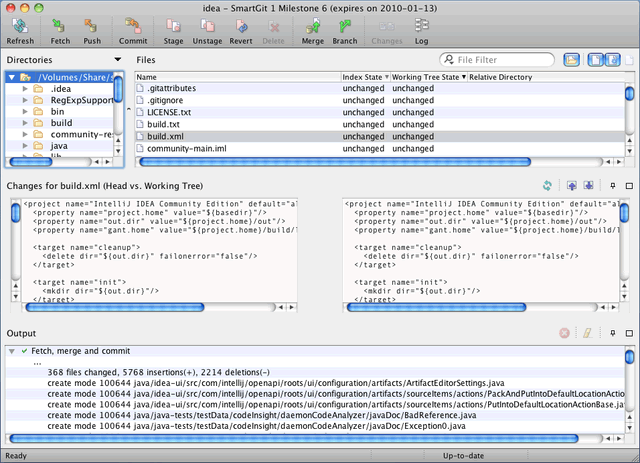
Task: Collapse the Fetch, merge and commit output
Action: (11, 352)
